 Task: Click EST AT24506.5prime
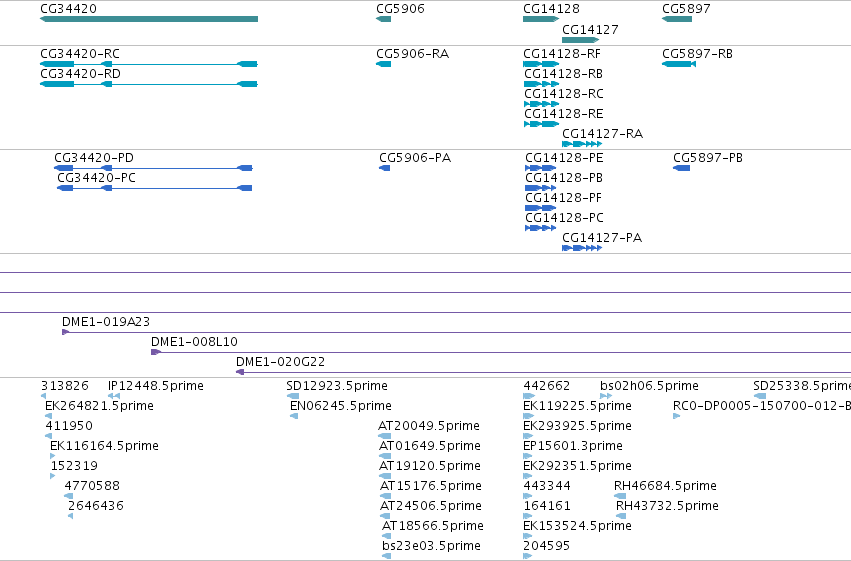pos(385,516)
